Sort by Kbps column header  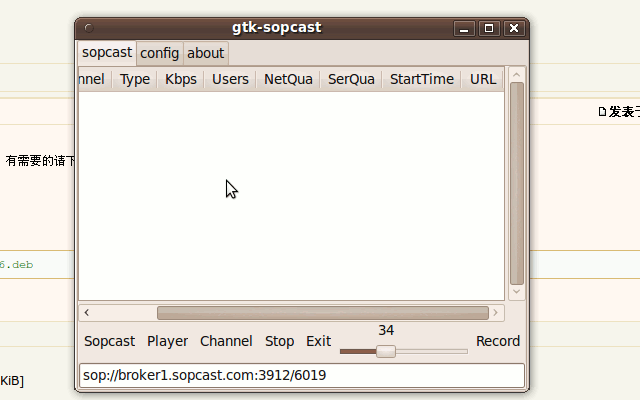pyautogui.click(x=181, y=79)
